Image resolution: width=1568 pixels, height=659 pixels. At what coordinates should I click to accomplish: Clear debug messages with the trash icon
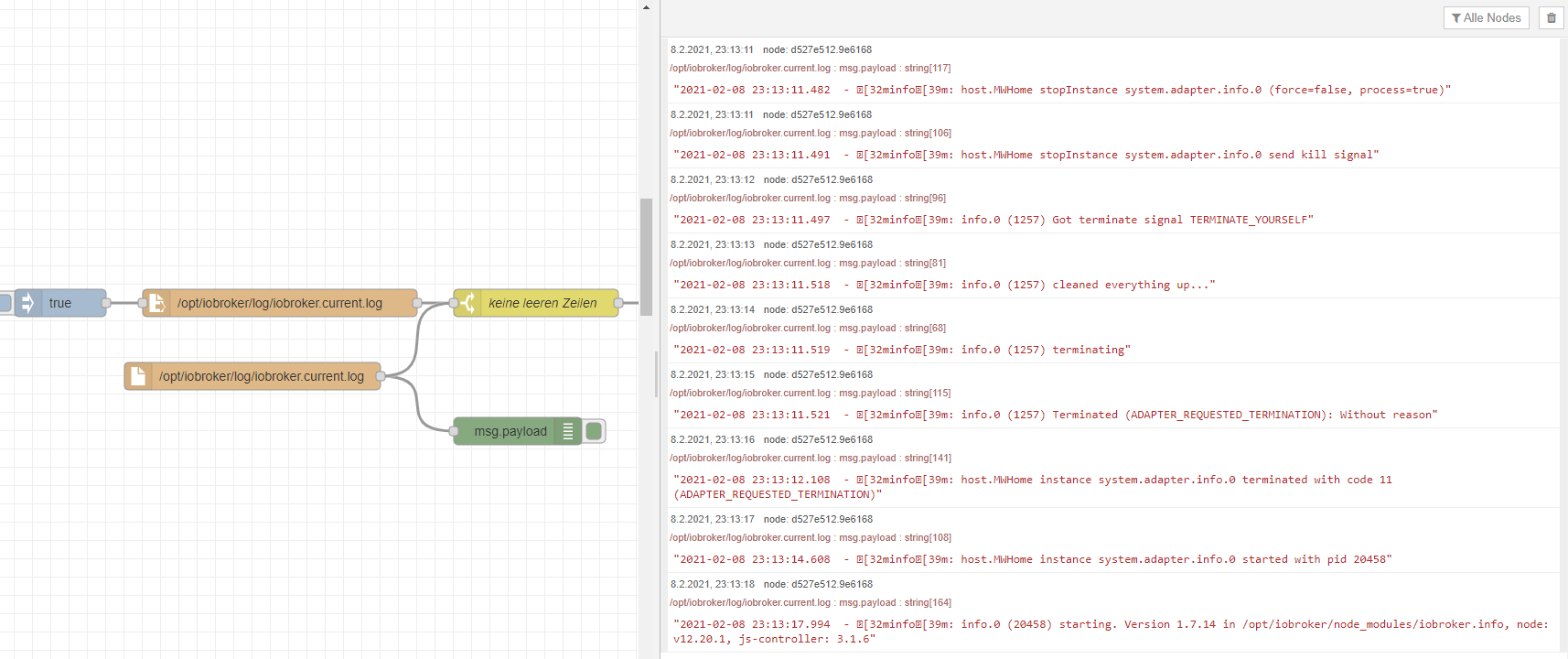point(1552,17)
